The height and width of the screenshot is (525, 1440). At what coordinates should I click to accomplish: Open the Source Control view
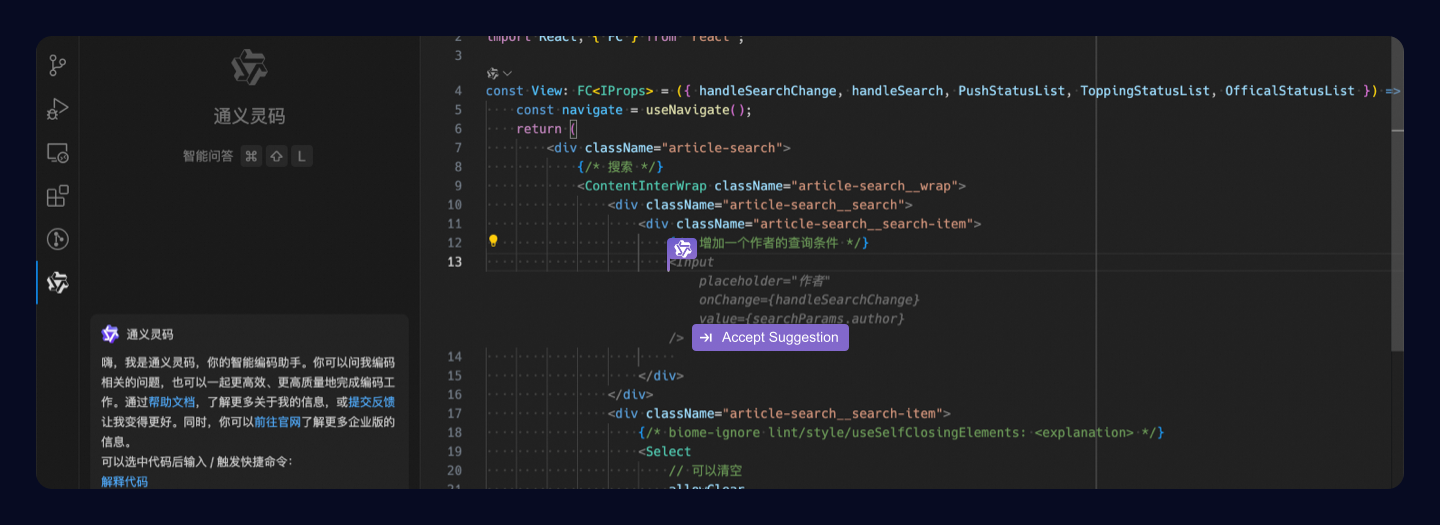[58, 66]
